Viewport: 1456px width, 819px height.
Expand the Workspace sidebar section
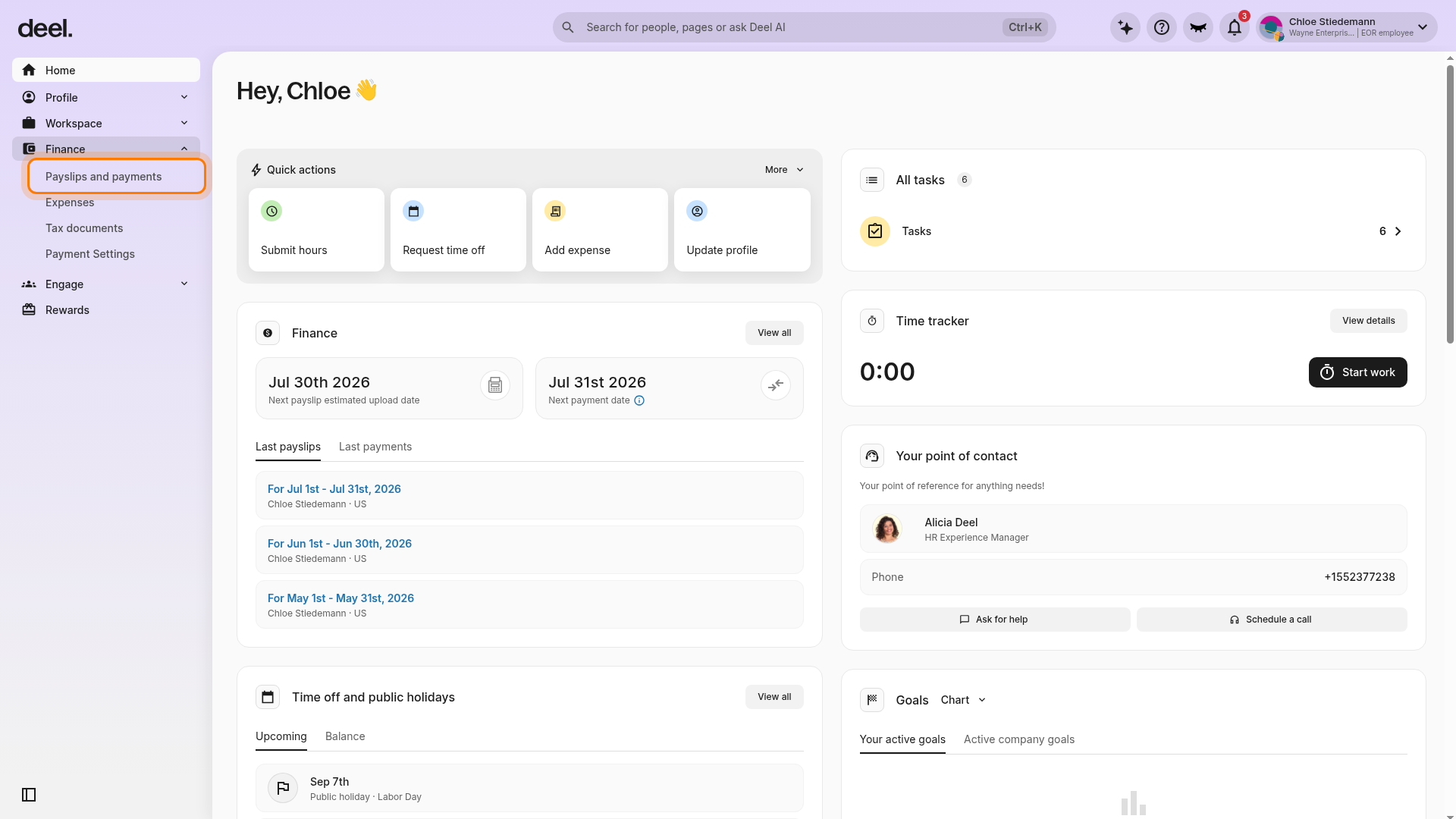point(106,123)
